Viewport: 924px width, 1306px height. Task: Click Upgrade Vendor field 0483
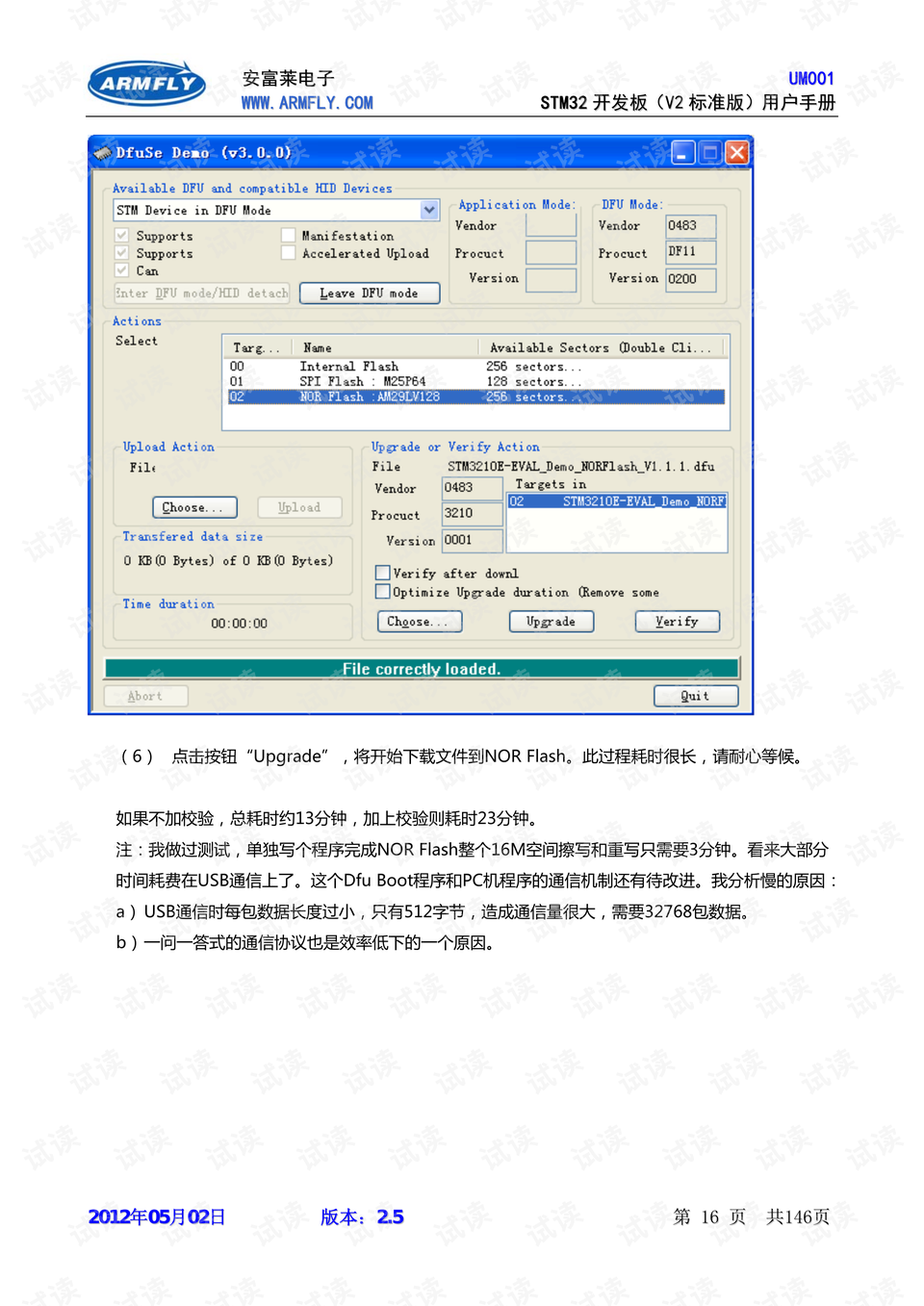472,488
